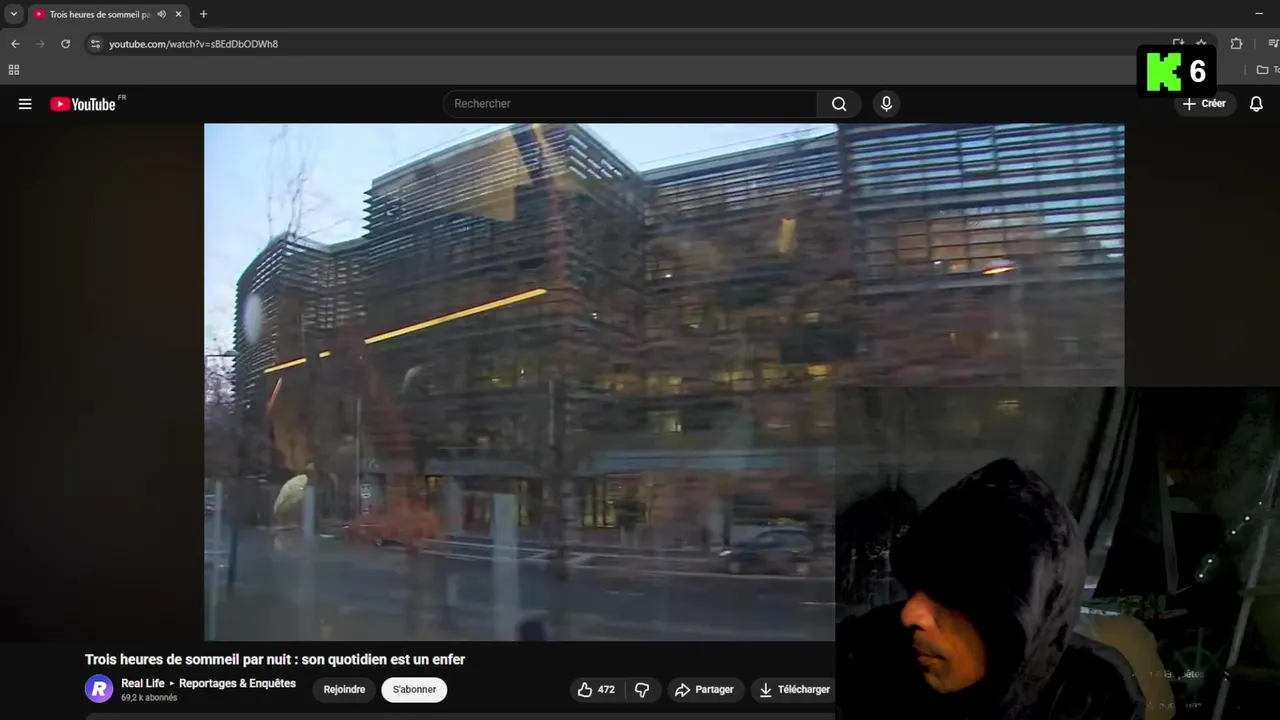
Task: Click the browser forward arrow
Action: tap(40, 44)
